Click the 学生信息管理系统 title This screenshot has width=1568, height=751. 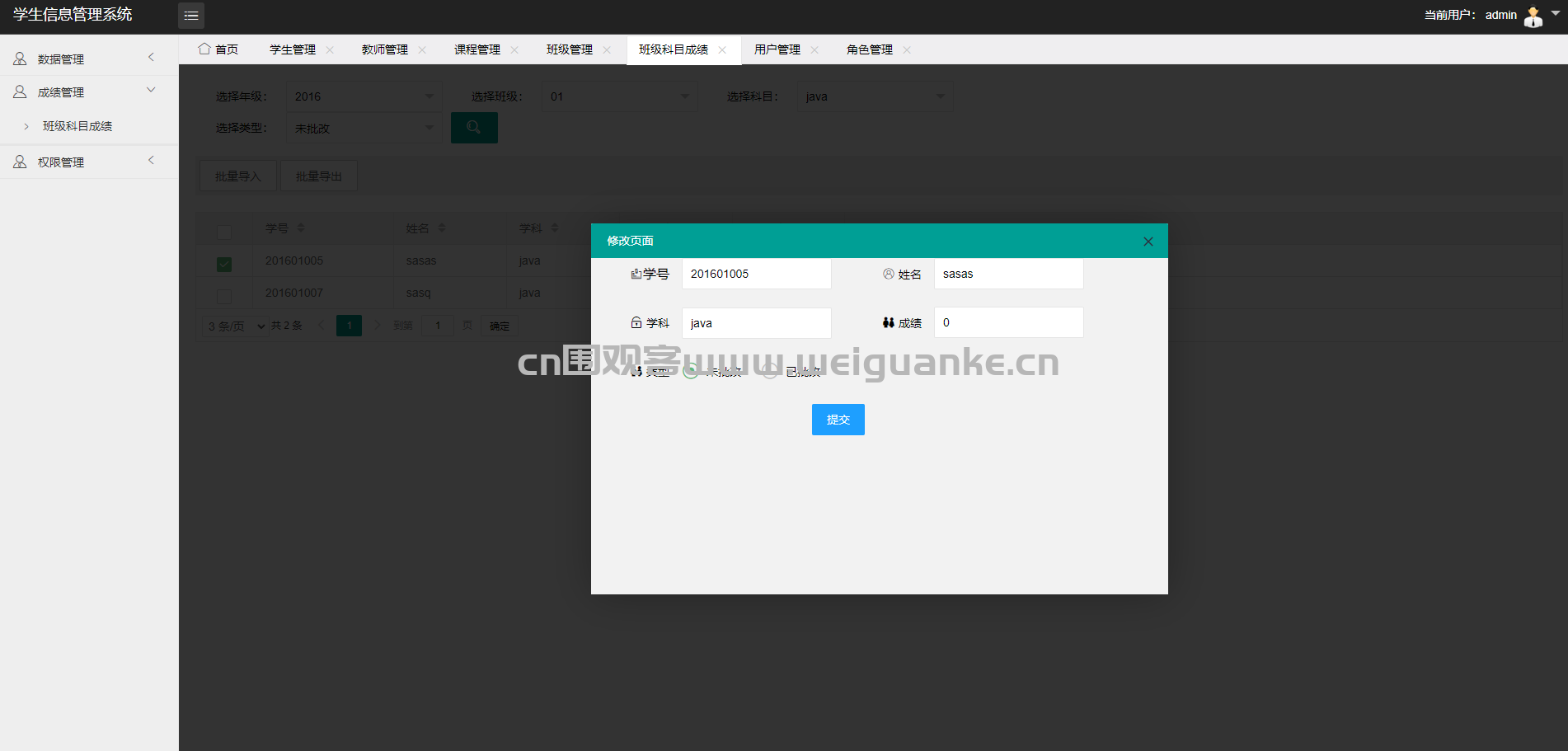click(73, 15)
